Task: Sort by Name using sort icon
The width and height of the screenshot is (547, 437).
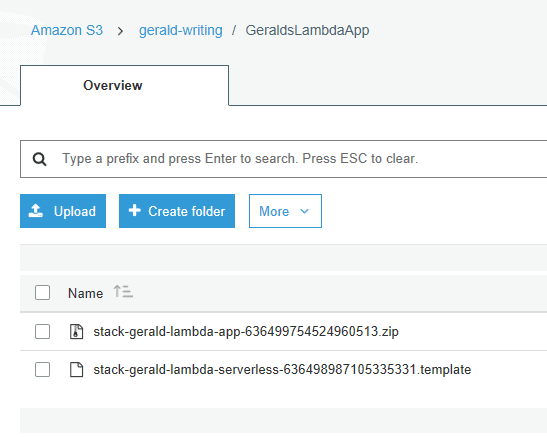Action: [123, 292]
